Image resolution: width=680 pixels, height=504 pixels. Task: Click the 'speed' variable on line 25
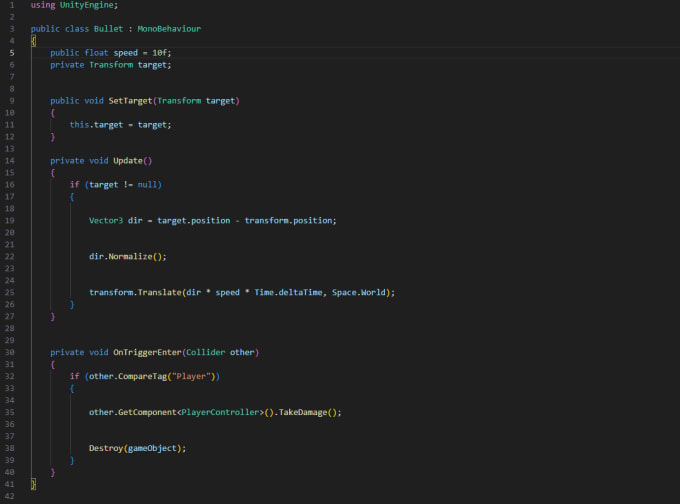tap(227, 293)
